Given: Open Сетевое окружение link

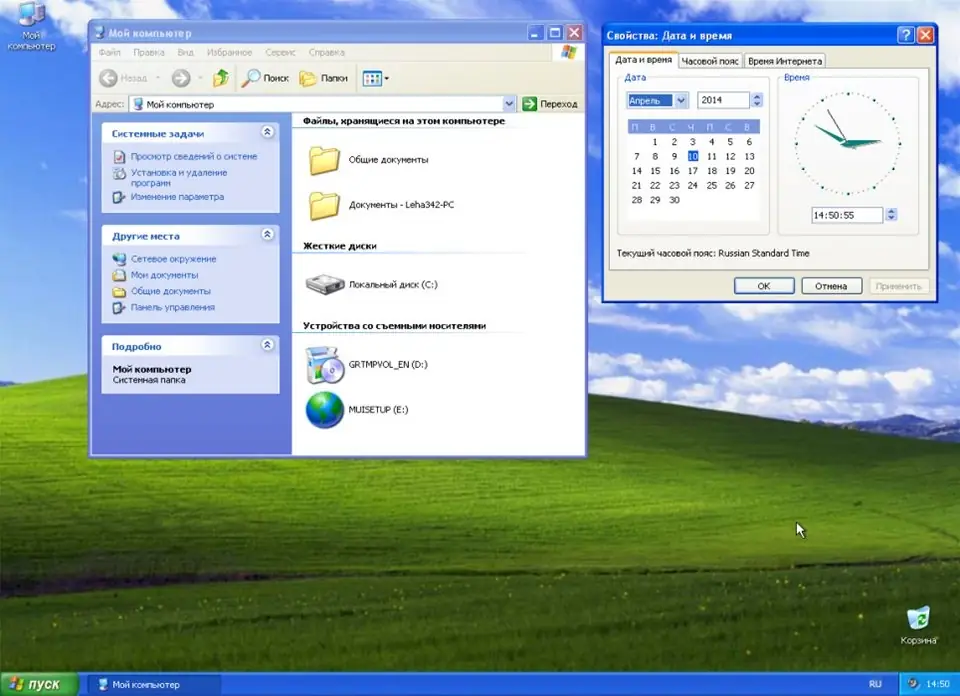Looking at the screenshot, I should click(x=173, y=259).
